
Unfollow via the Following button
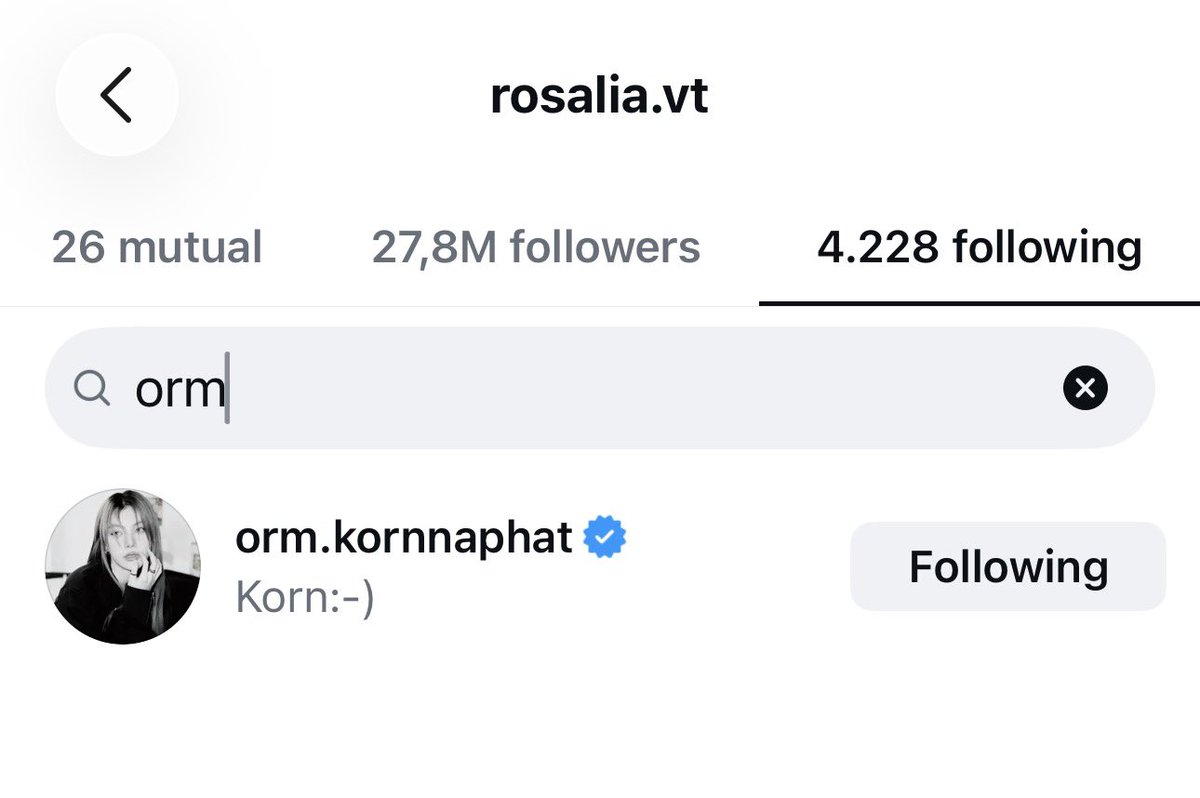[x=1008, y=566]
